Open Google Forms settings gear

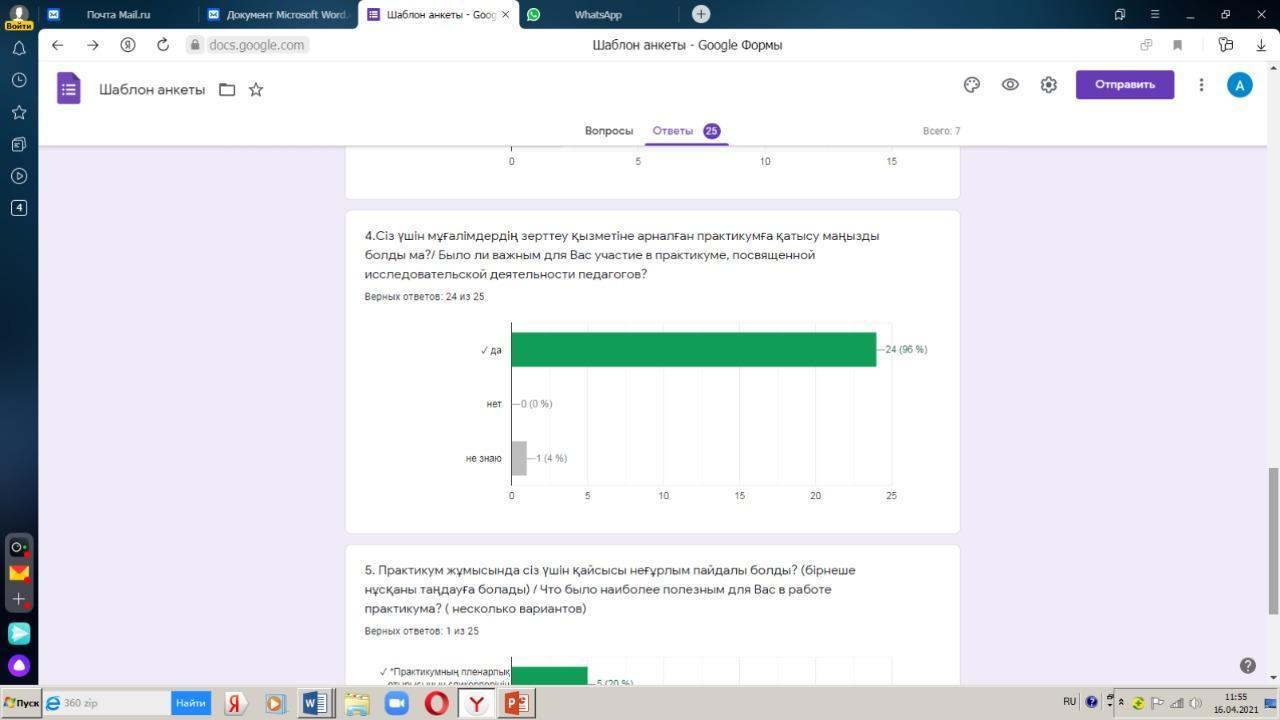1048,85
